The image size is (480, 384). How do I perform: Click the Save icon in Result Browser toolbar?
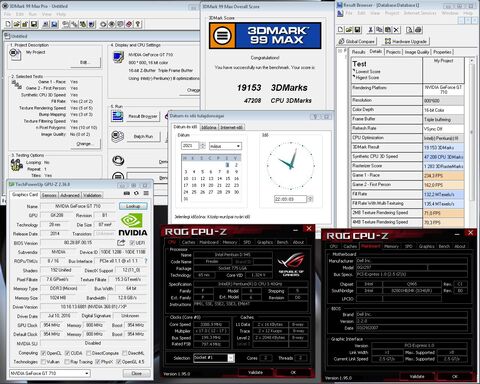[x=357, y=30]
